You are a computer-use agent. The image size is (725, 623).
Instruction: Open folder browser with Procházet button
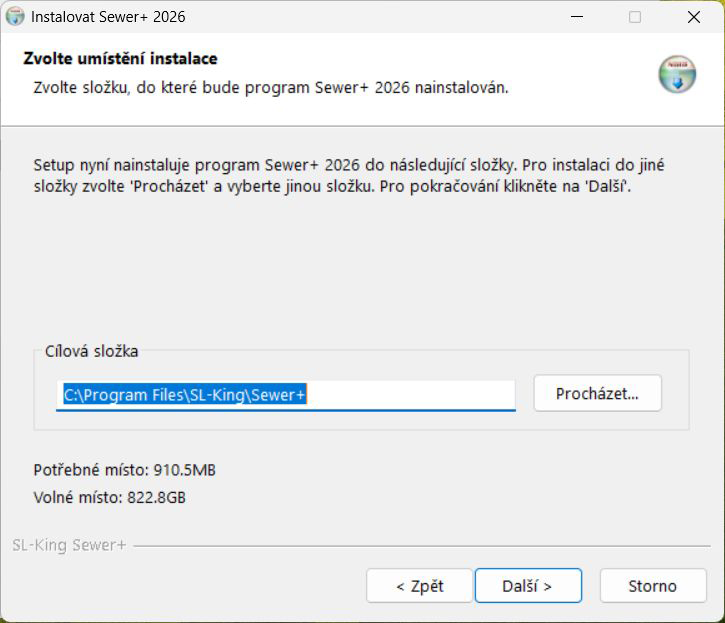[597, 393]
